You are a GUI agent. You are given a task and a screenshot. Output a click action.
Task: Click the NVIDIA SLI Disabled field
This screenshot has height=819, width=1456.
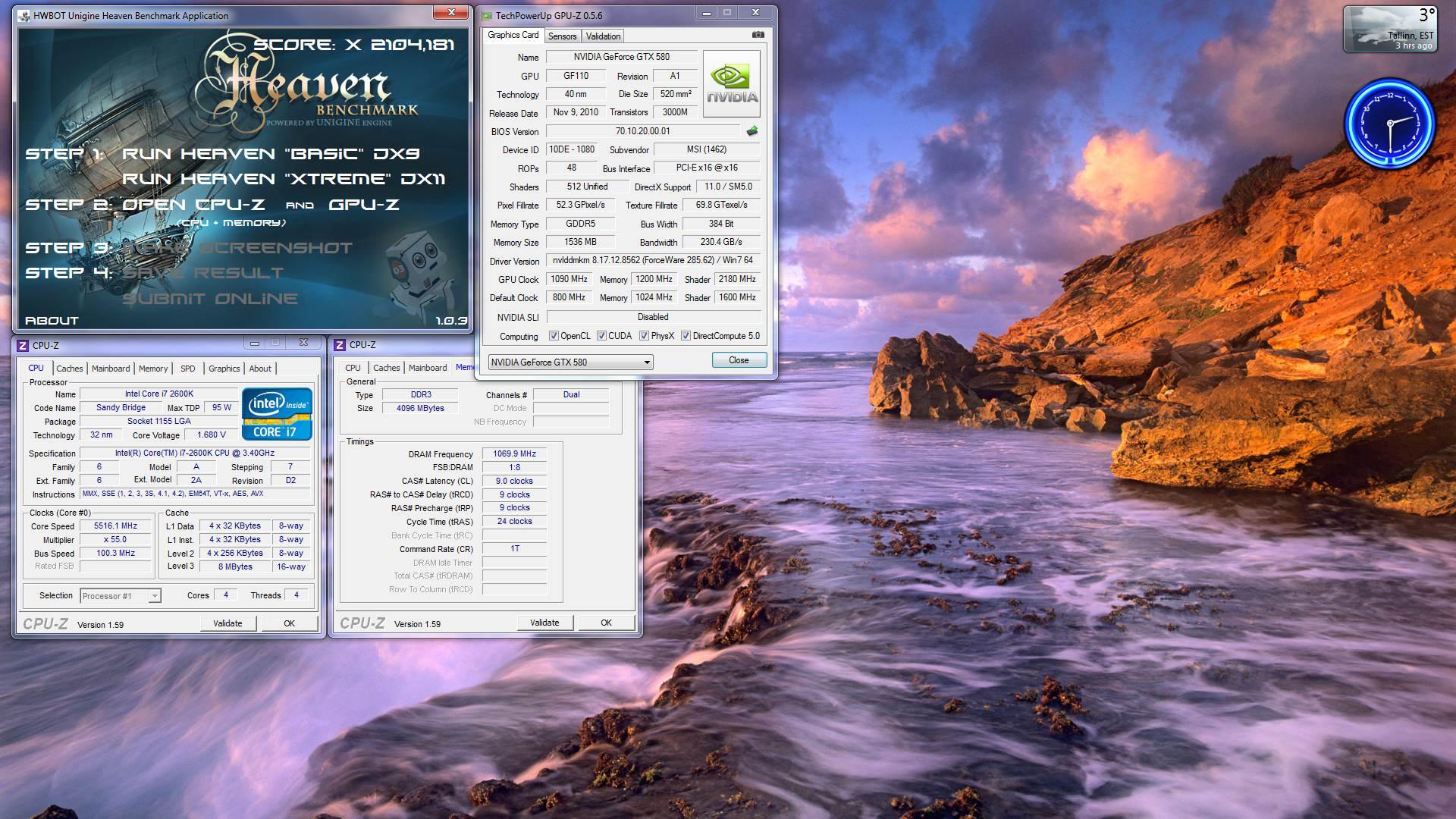653,317
